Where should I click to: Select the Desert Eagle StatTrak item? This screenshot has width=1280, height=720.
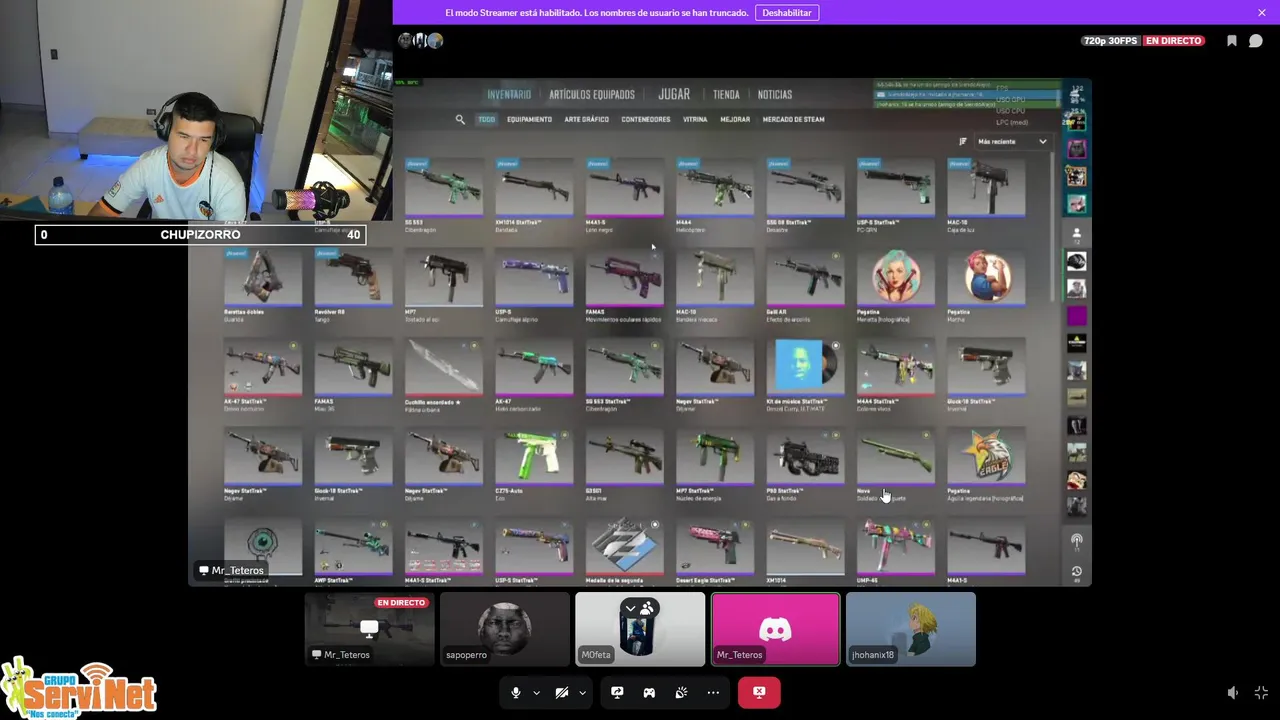(x=714, y=550)
